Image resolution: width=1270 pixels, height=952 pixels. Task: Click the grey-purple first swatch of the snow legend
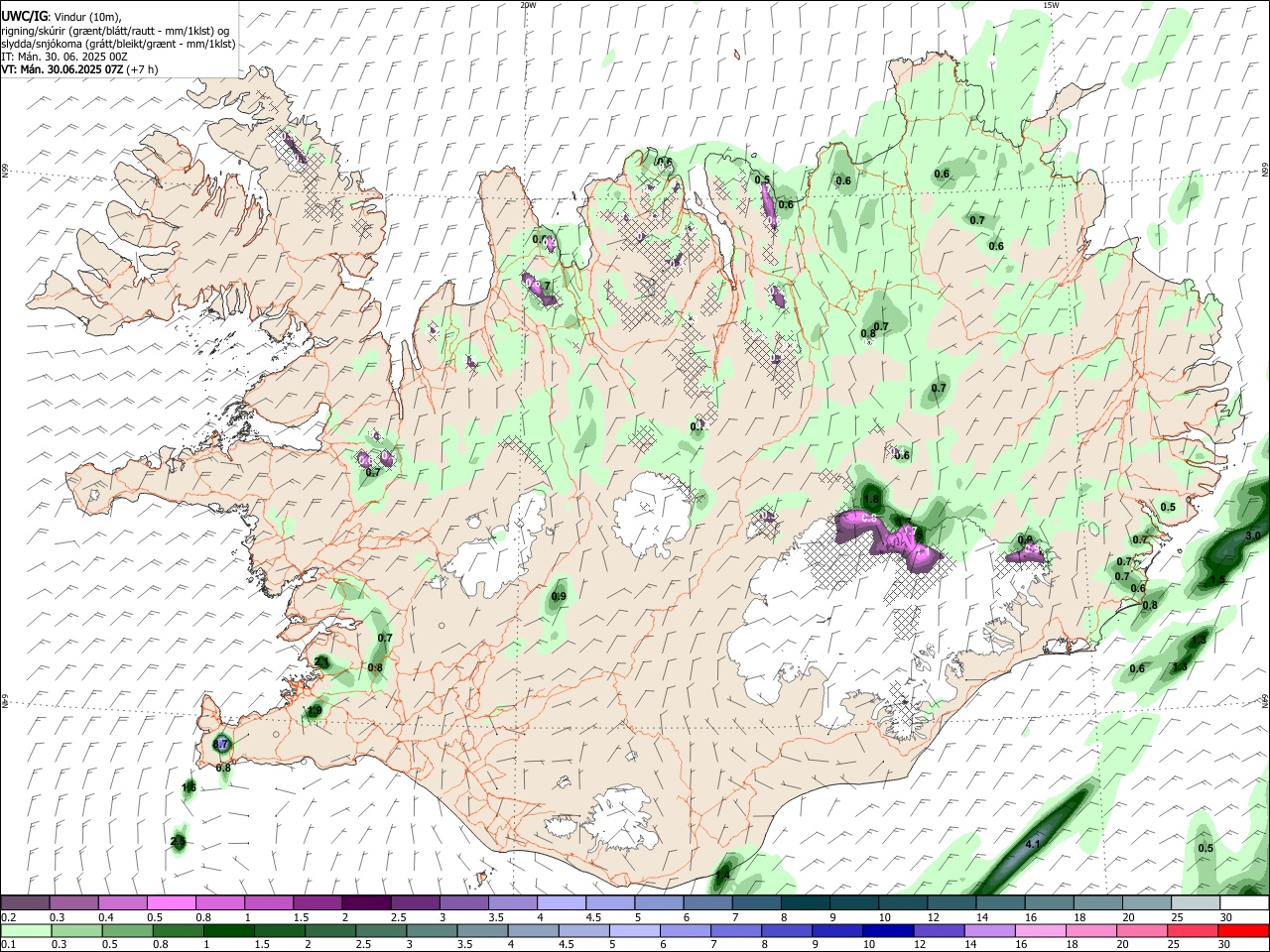[25, 903]
